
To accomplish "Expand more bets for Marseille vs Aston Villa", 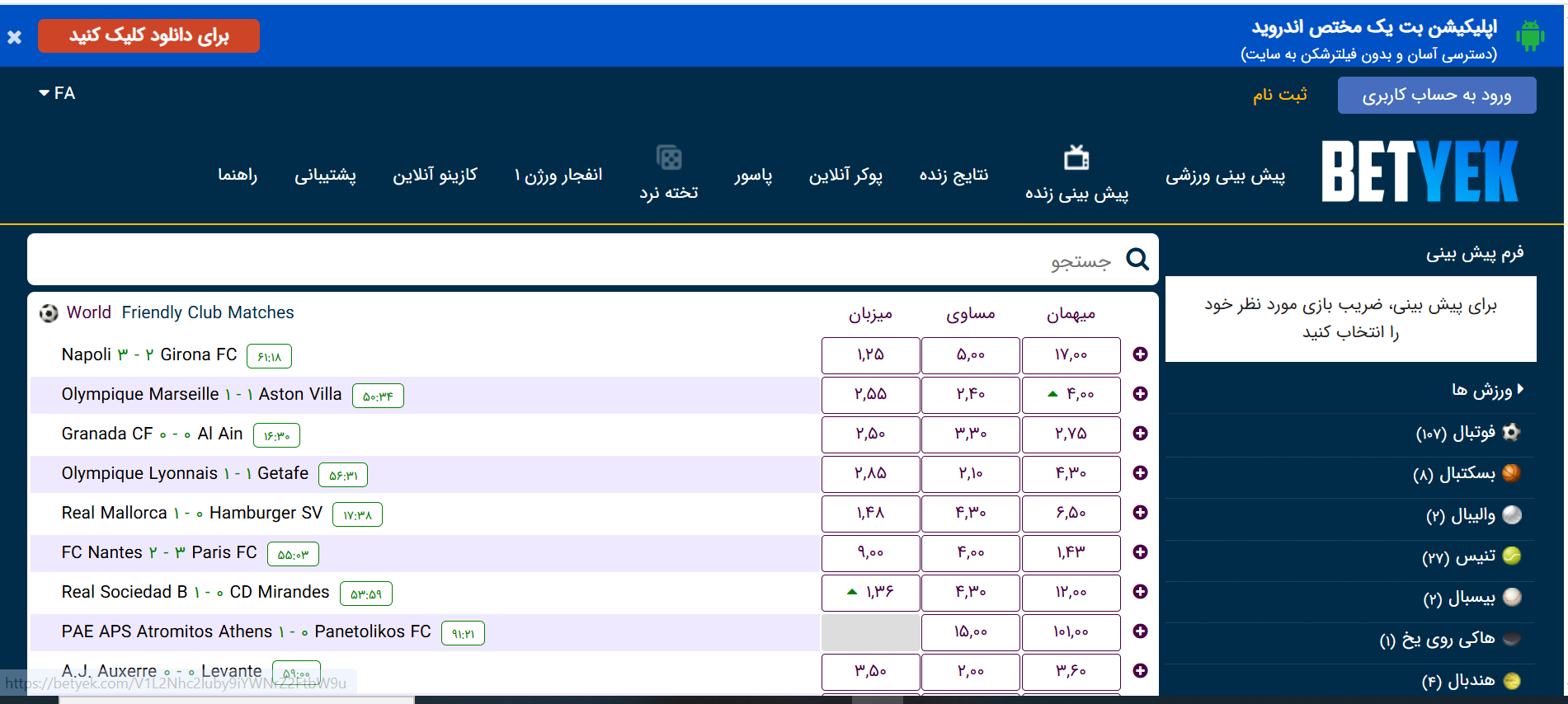I will click(1140, 394).
